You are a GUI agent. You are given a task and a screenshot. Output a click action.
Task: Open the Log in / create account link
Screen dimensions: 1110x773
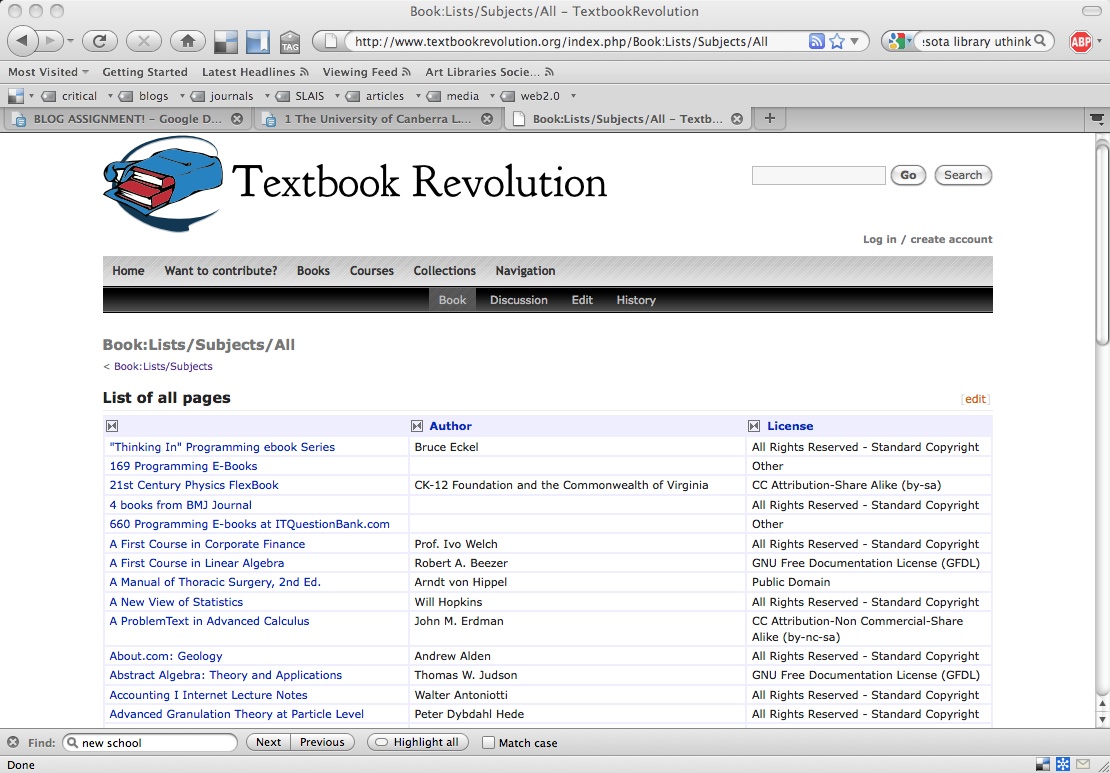926,239
